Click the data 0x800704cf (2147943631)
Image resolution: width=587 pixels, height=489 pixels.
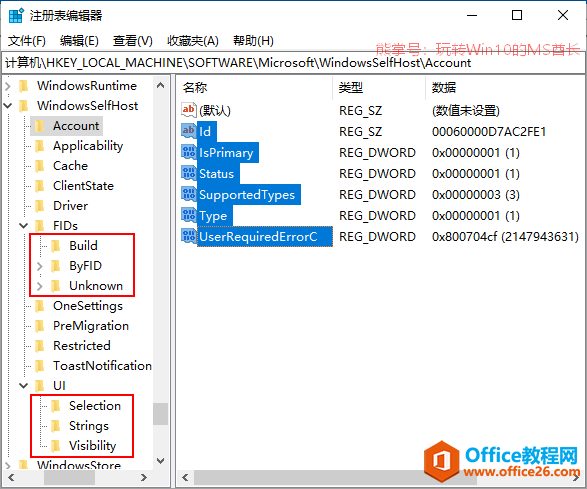pos(505,237)
